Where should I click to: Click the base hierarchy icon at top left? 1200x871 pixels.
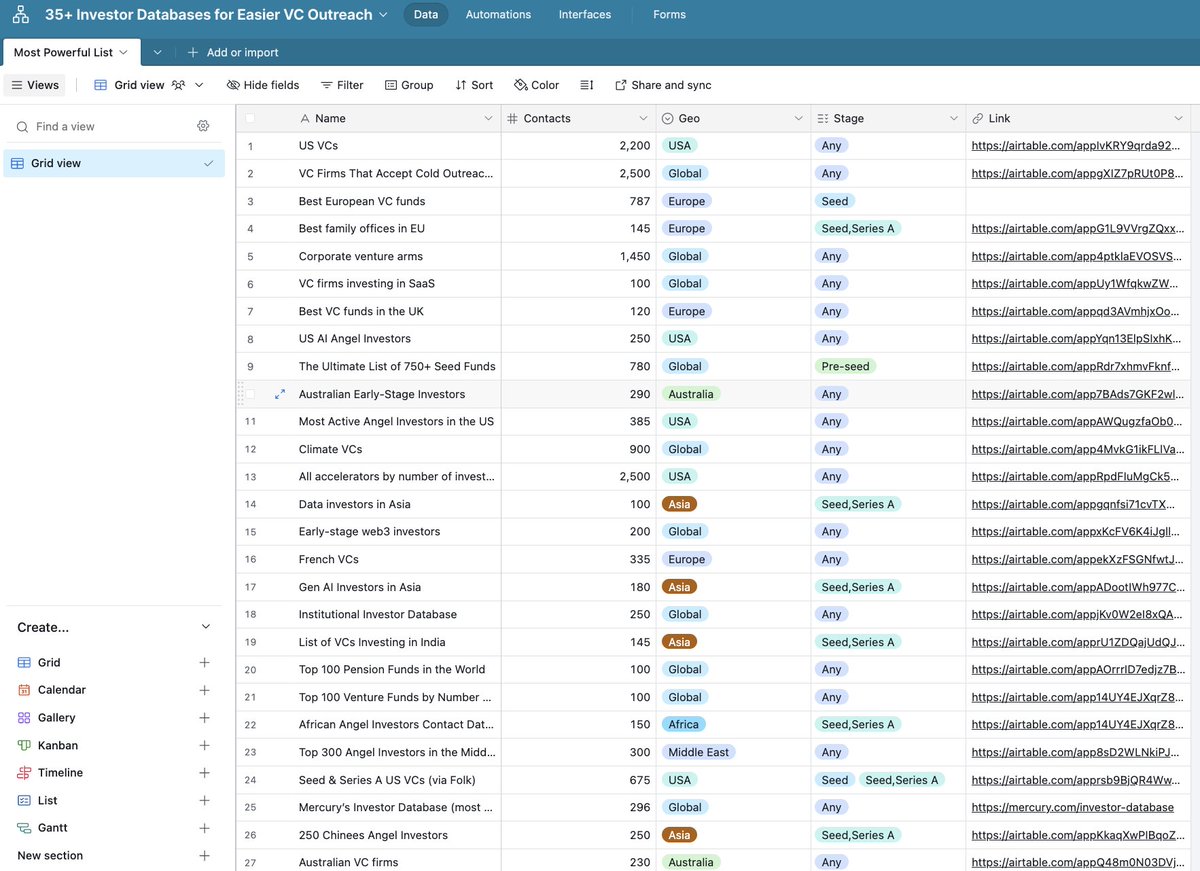(x=20, y=15)
